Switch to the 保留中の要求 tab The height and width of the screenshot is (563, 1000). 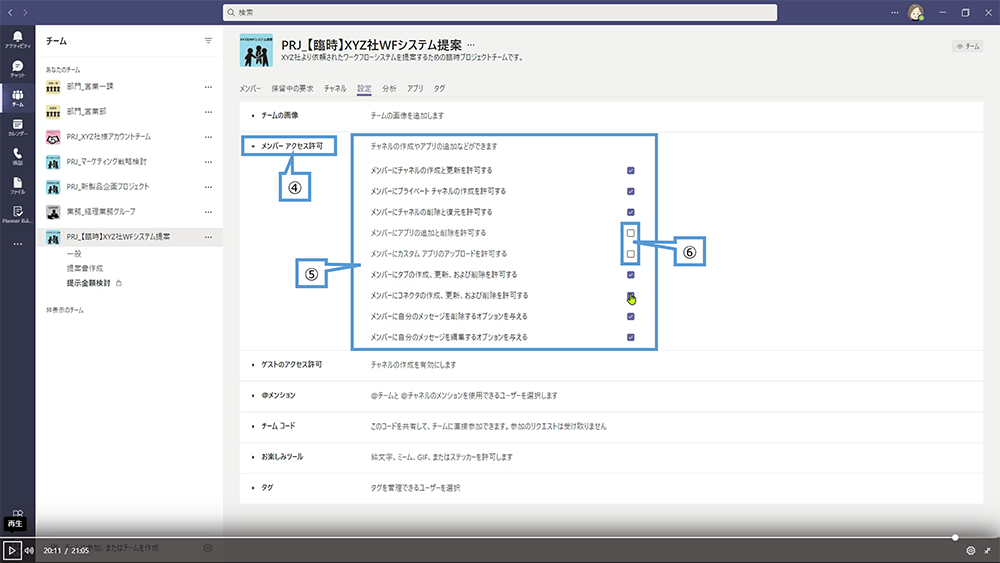pos(292,89)
